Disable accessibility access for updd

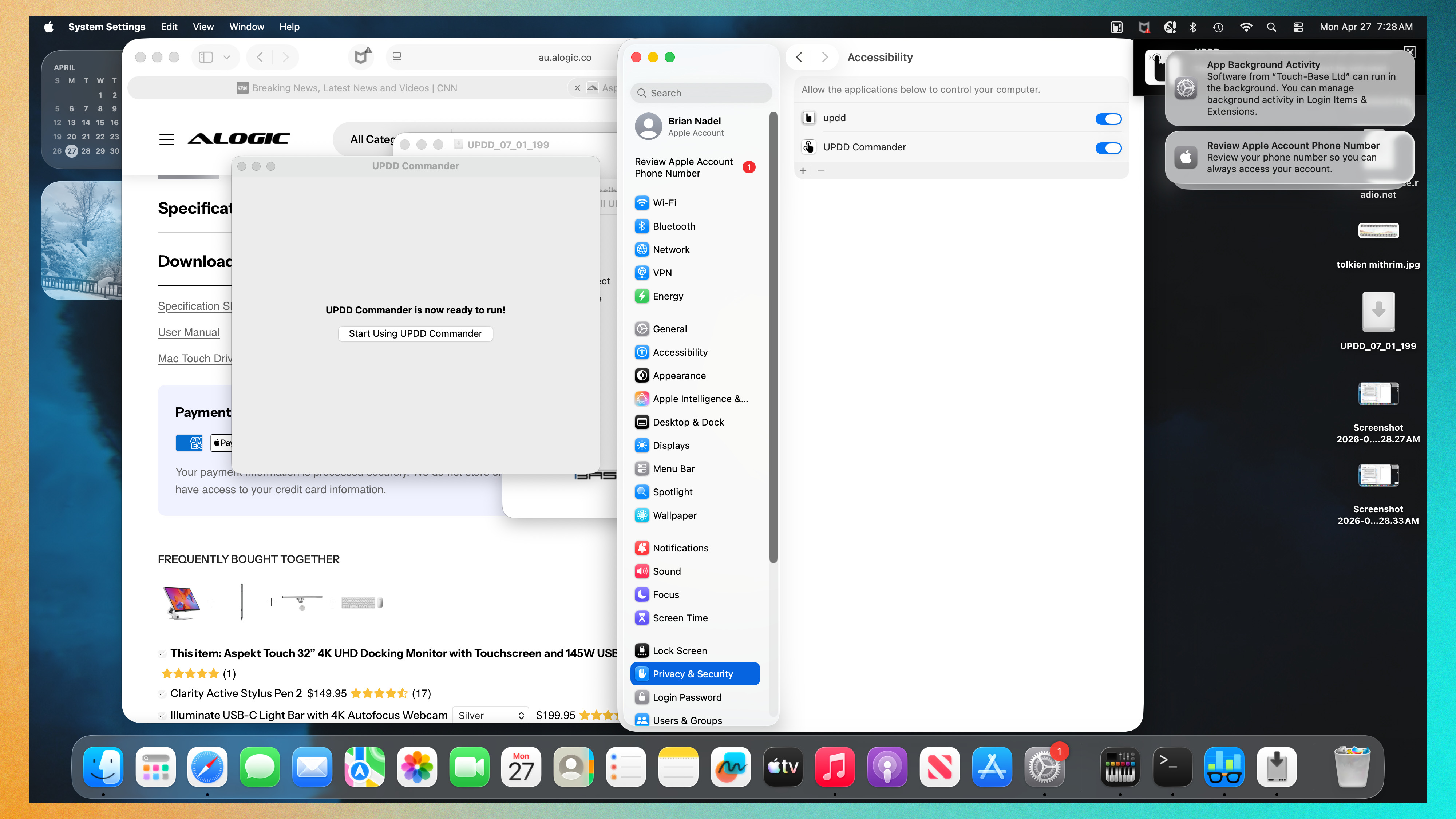coord(1108,119)
